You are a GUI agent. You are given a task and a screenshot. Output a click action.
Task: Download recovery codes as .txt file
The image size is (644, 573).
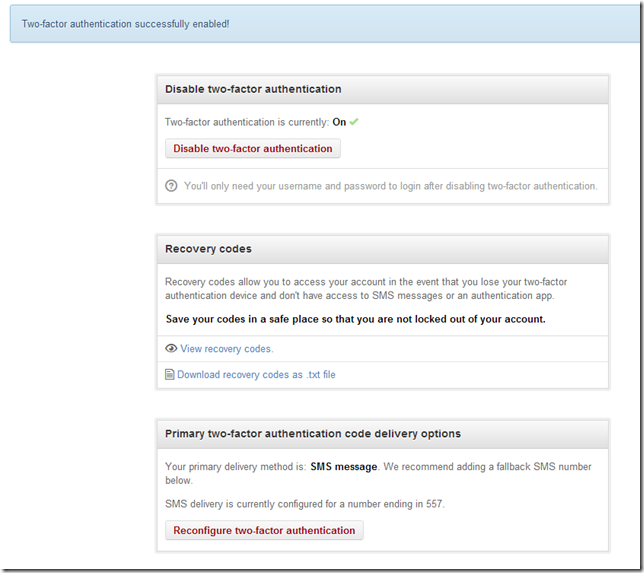click(256, 375)
